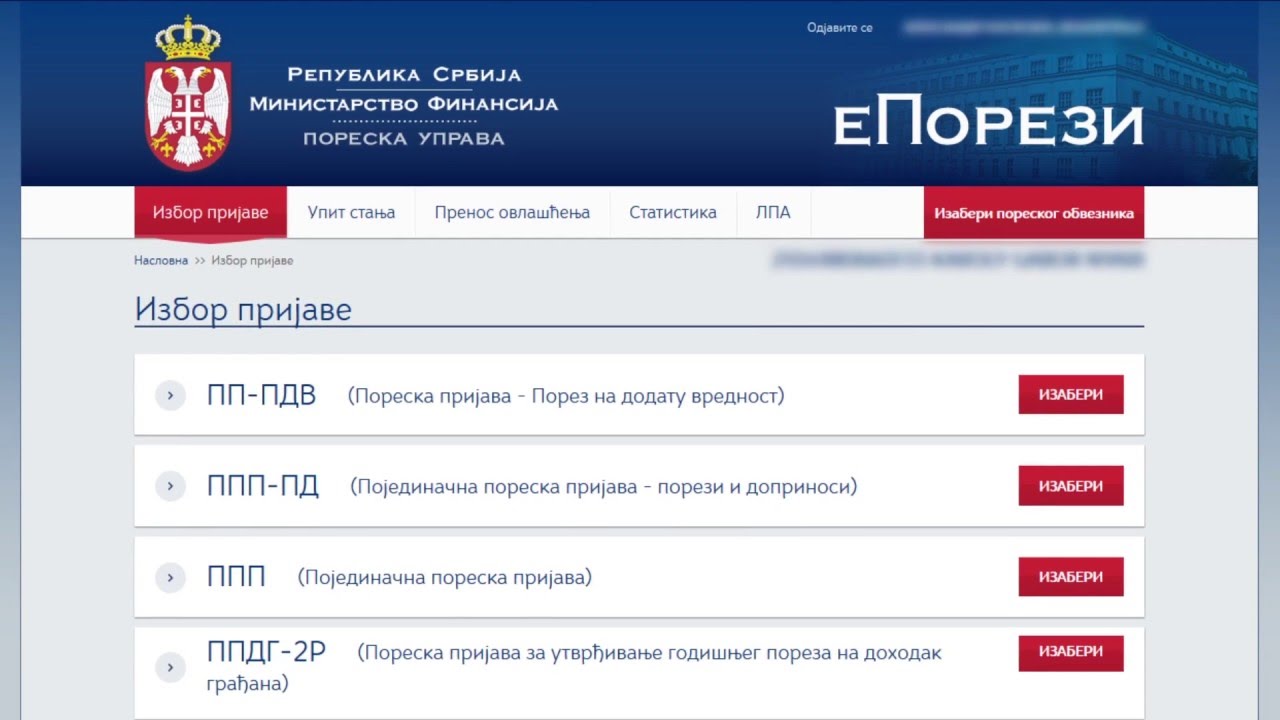Click description (Појединачна пореска пријава)
1280x720 pixels.
pyautogui.click(x=445, y=577)
